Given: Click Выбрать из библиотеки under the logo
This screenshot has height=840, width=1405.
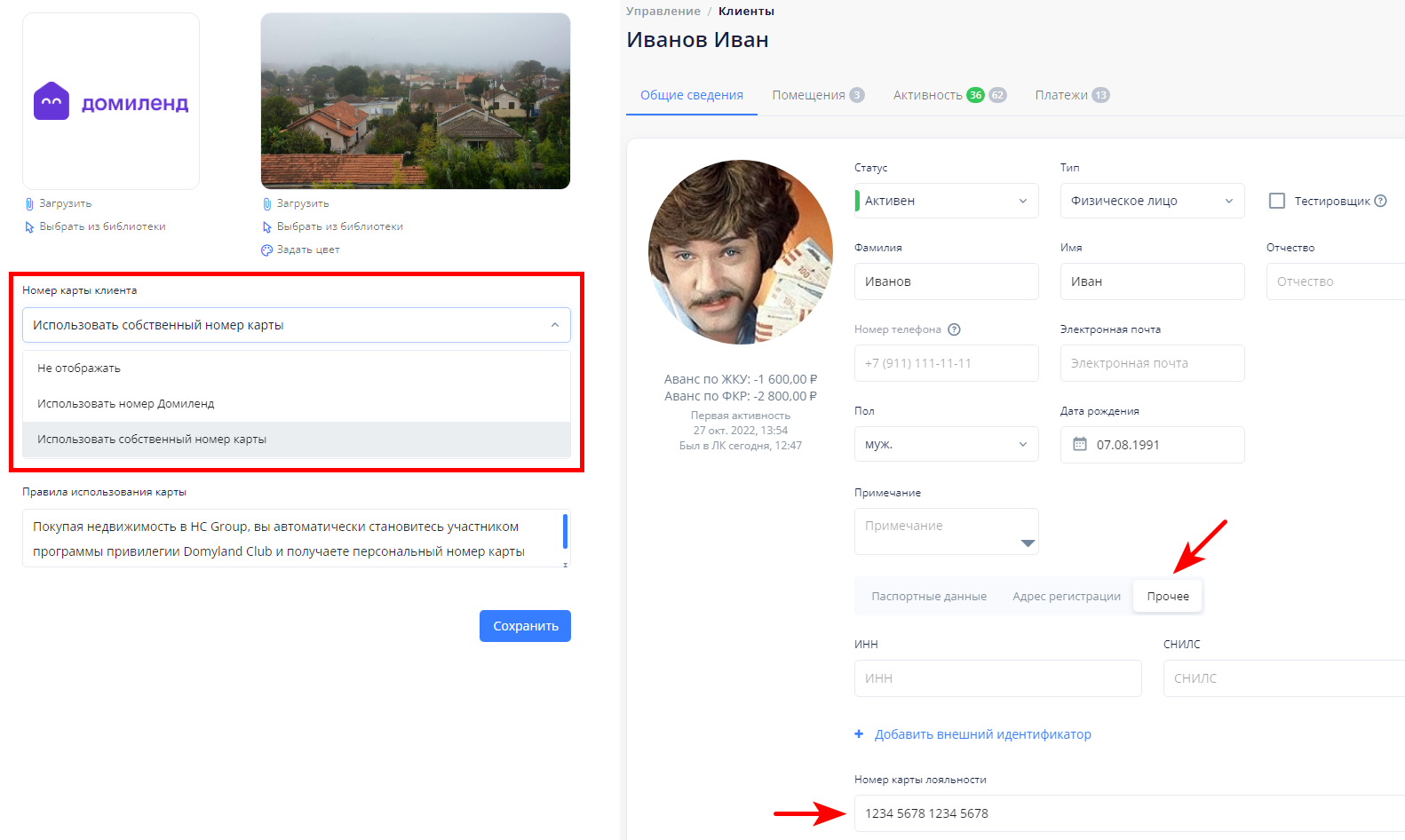Looking at the screenshot, I should 102,226.
